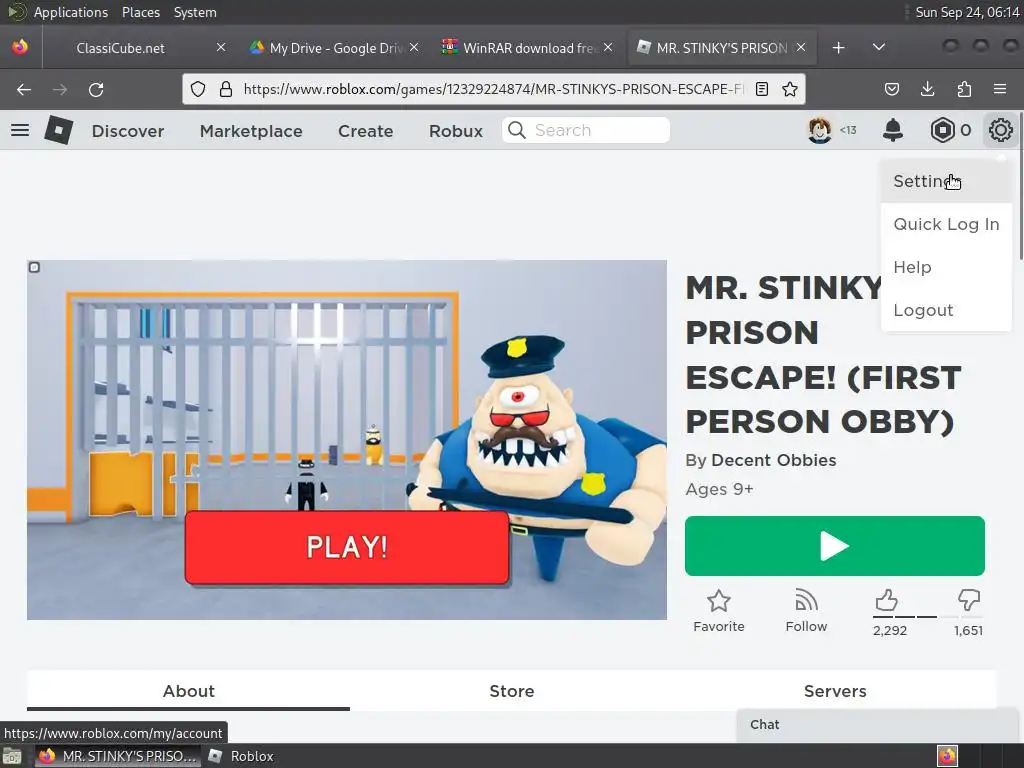Viewport: 1024px width, 768px height.
Task: Open the Discover page link
Action: [128, 131]
